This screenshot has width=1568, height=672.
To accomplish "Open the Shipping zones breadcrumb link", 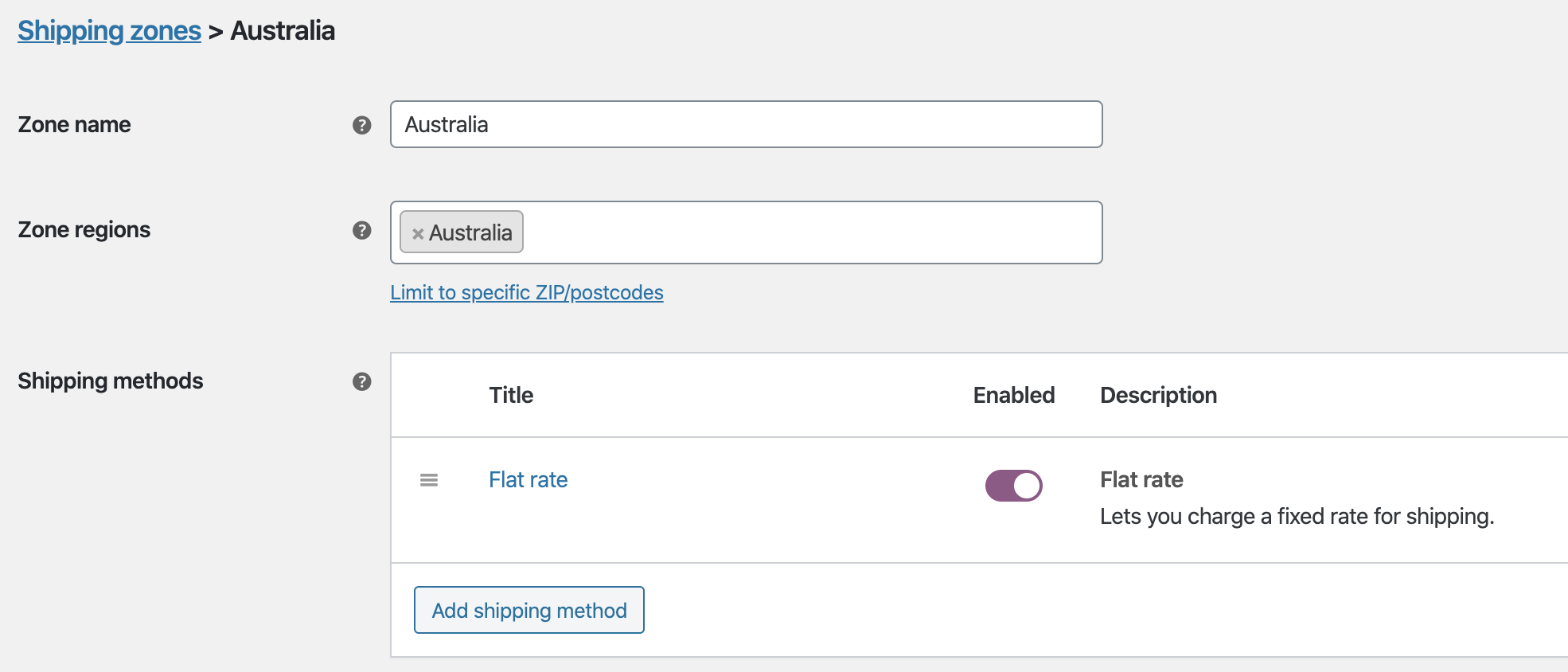I will click(x=110, y=31).
